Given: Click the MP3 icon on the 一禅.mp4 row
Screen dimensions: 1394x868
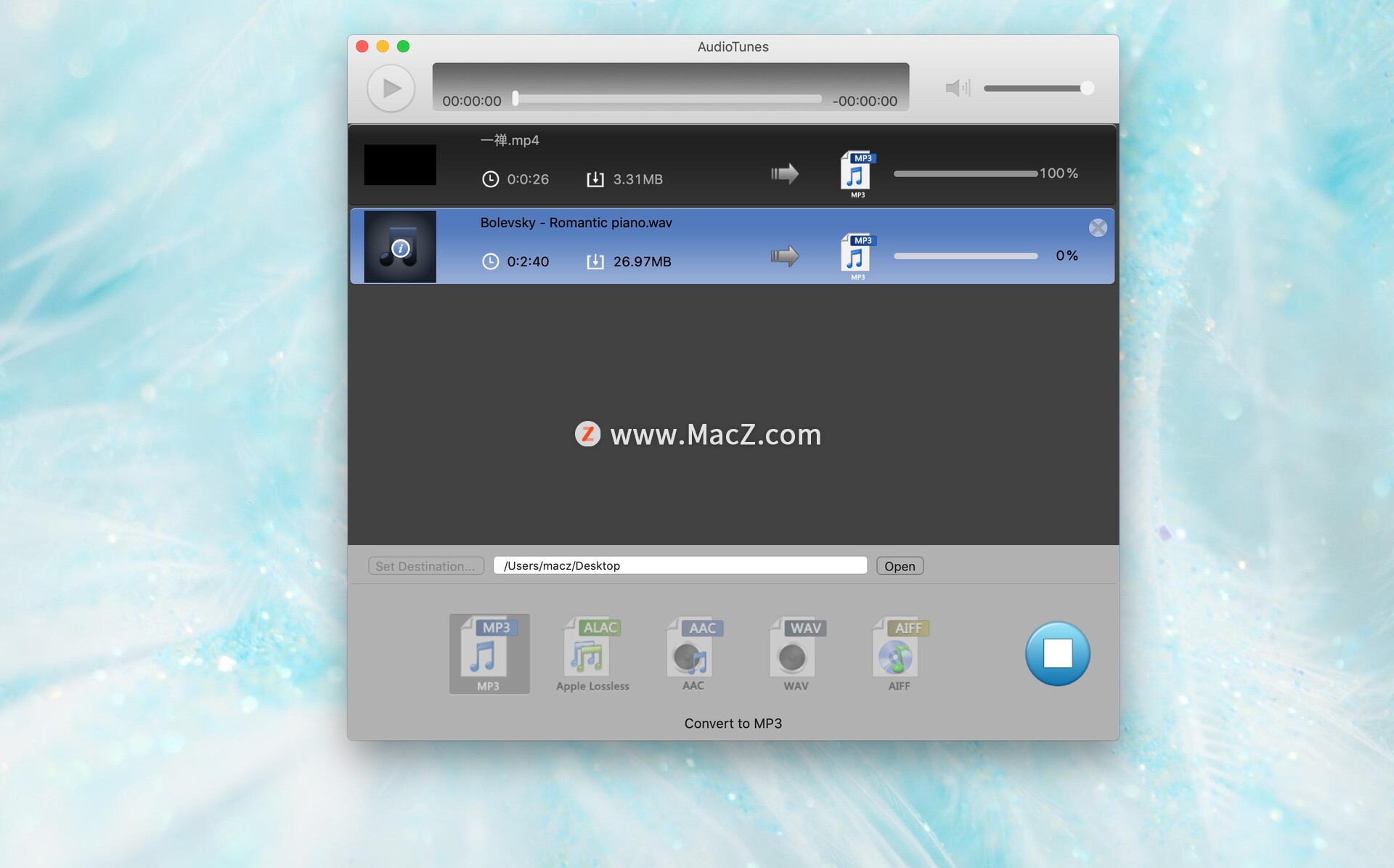Looking at the screenshot, I should [857, 173].
